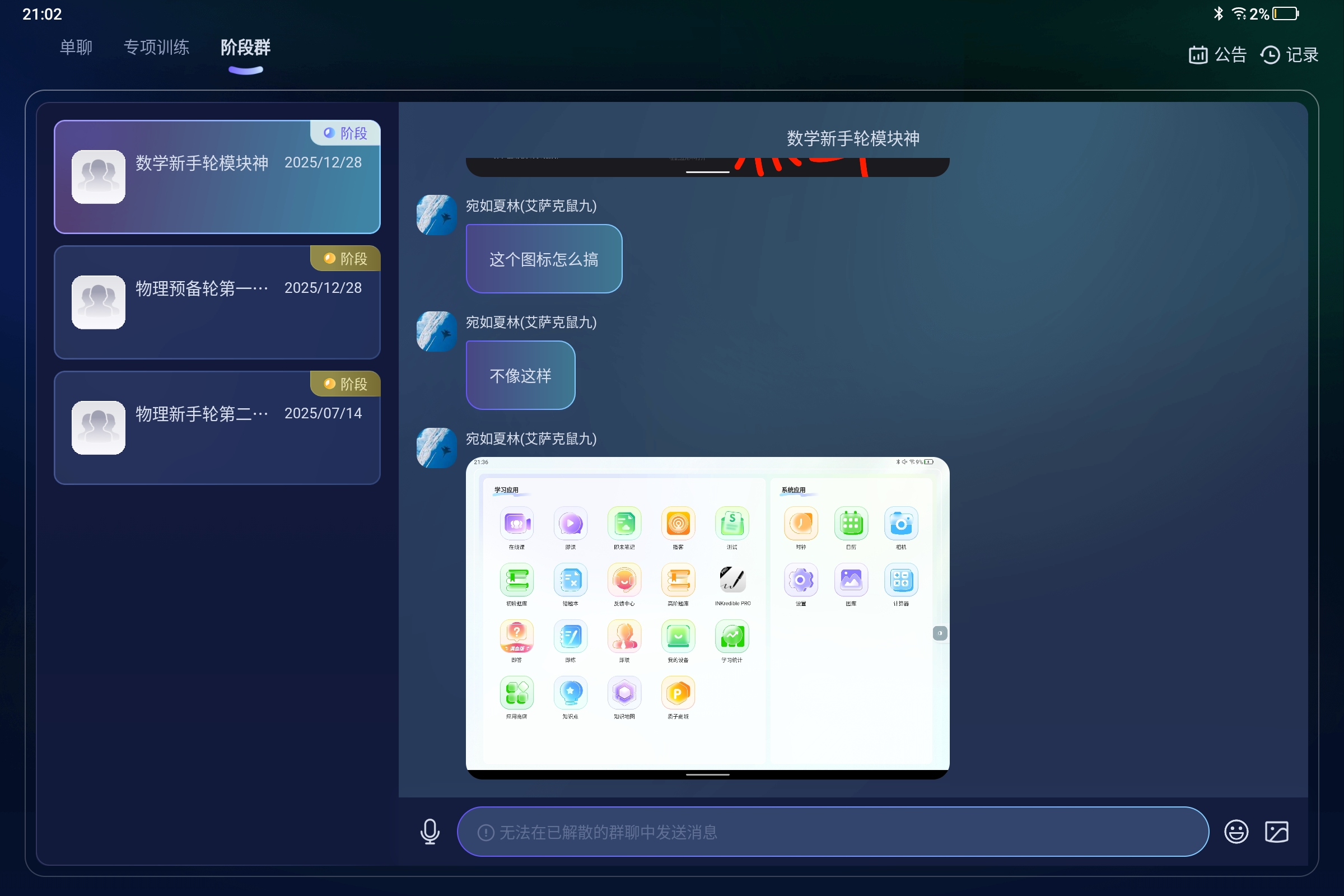This screenshot has width=1344, height=896.
Task: Tap the 设置 gear icon in the shared screenshot
Action: pyautogui.click(x=801, y=581)
